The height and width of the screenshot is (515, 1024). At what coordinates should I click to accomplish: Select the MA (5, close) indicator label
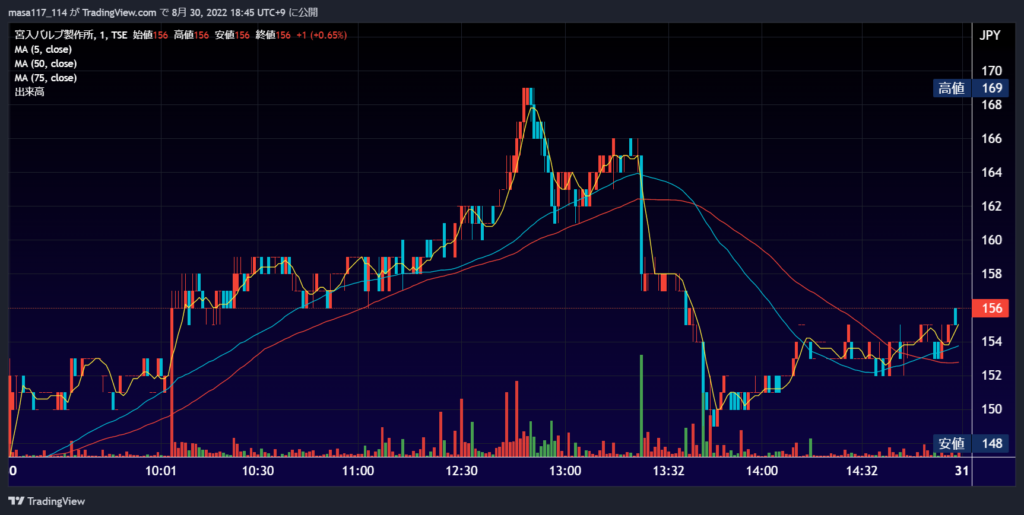43,50
